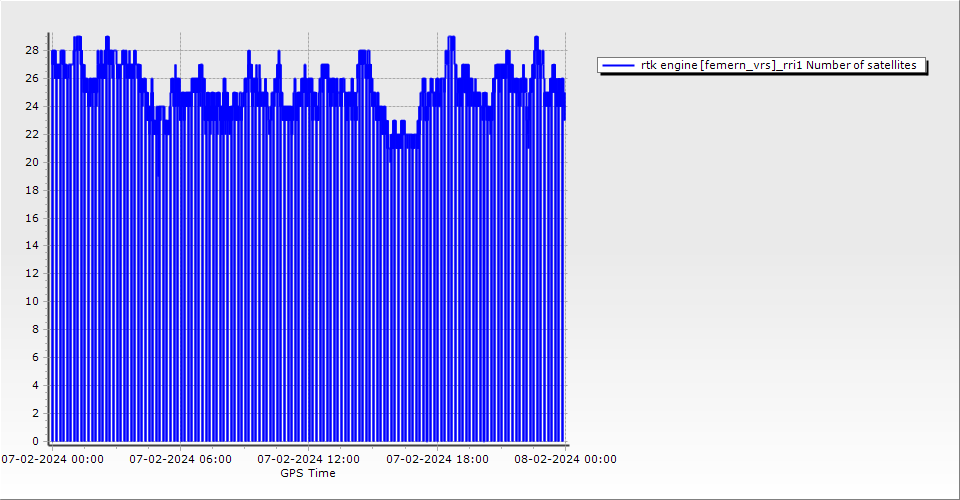Click y-axis tick label 14

coord(32,246)
